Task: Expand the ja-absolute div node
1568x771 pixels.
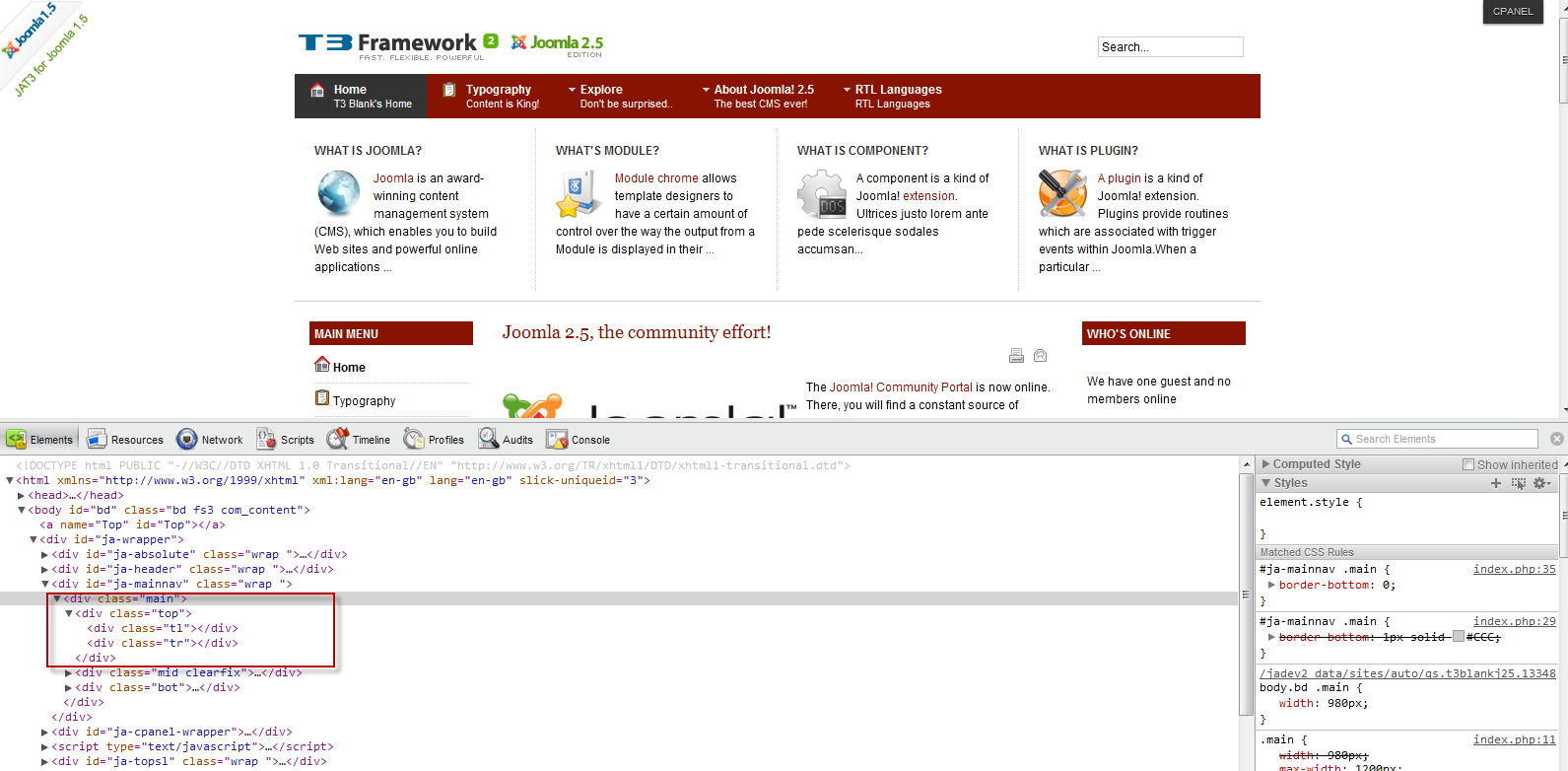Action: pos(45,554)
